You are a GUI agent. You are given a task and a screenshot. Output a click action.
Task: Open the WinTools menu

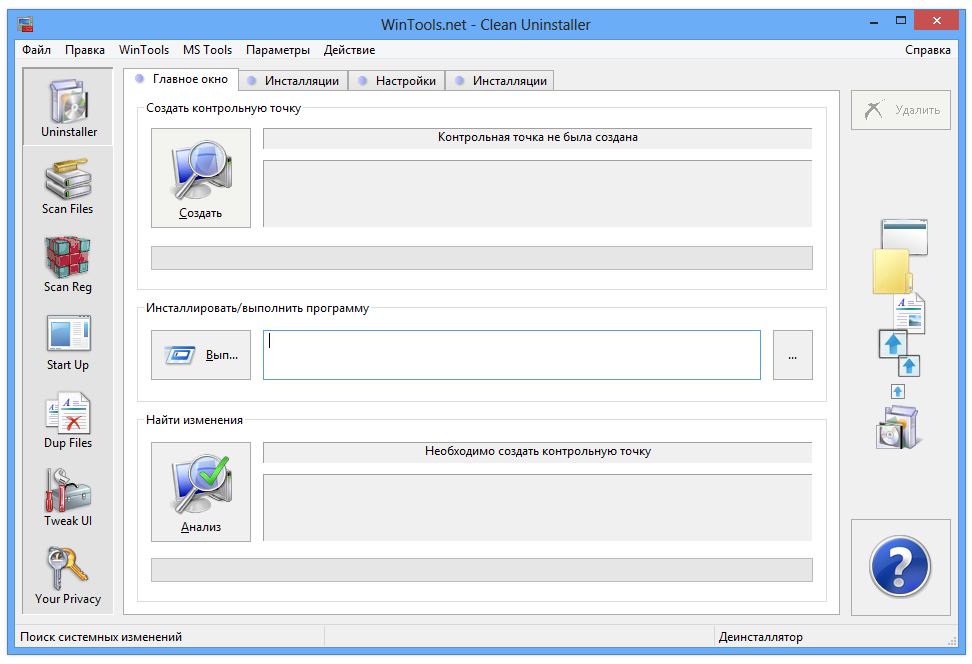[144, 50]
